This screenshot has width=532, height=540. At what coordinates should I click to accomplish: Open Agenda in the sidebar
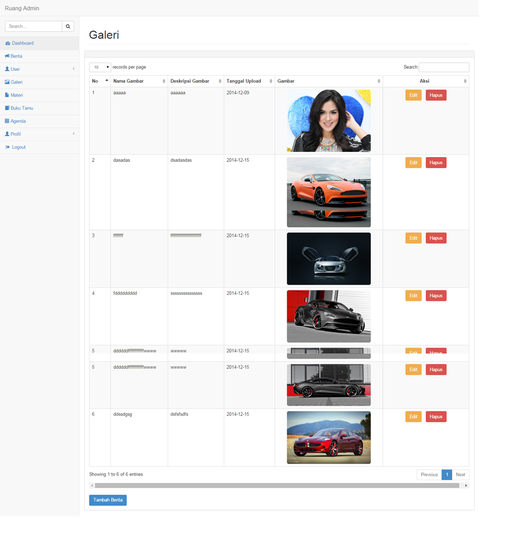pos(40,121)
